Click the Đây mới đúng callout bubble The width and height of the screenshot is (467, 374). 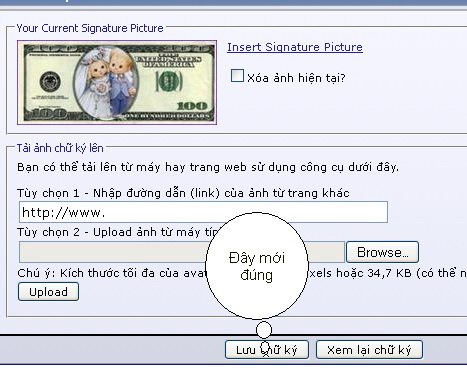click(x=257, y=266)
